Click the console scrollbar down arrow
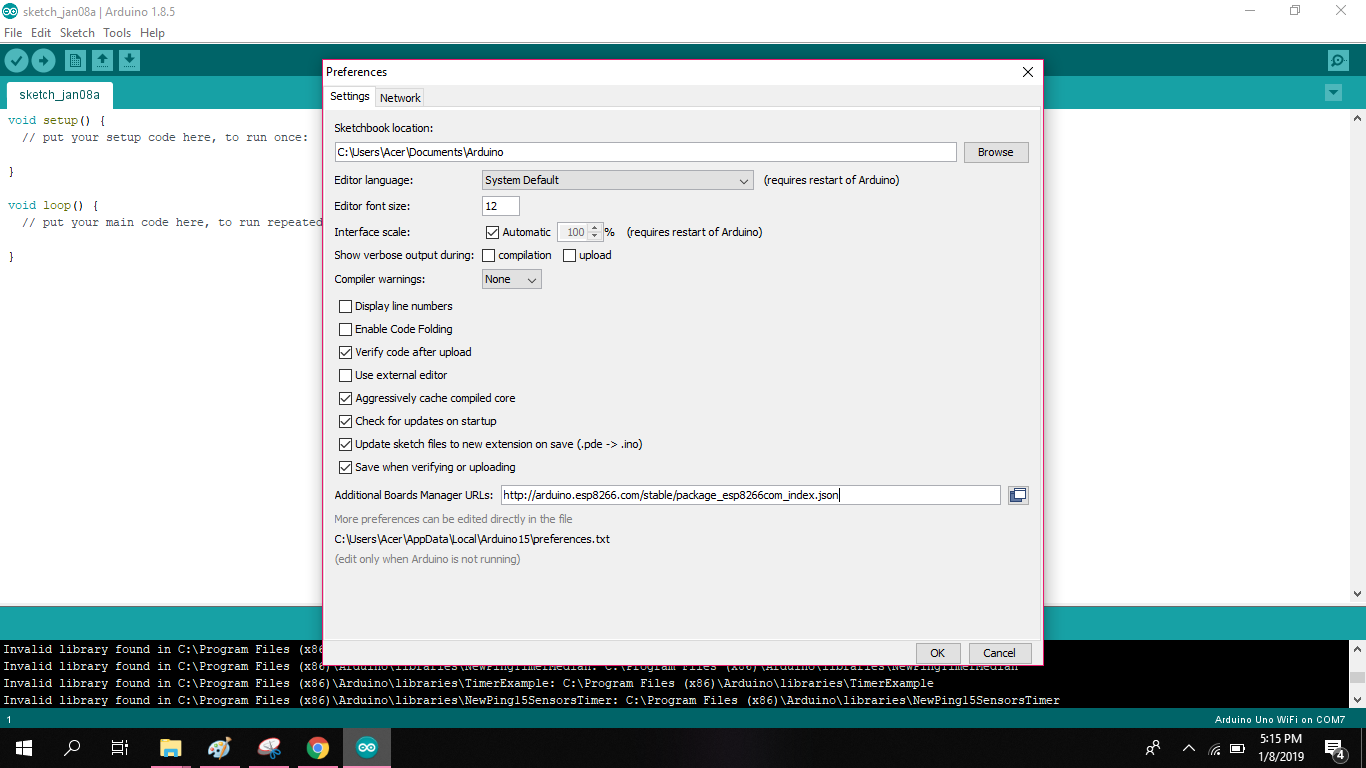Viewport: 1366px width, 768px height. (1357, 700)
